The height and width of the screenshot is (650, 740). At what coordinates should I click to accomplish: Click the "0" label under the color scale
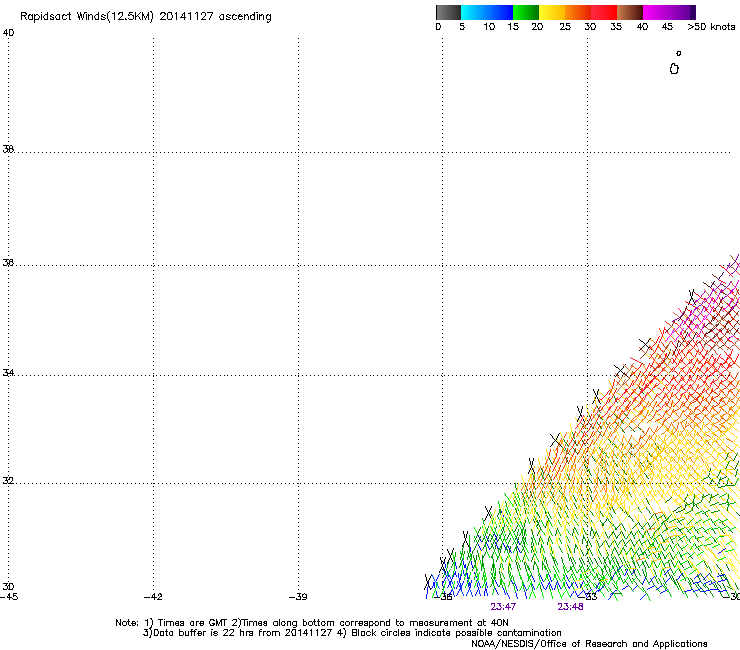click(x=438, y=27)
